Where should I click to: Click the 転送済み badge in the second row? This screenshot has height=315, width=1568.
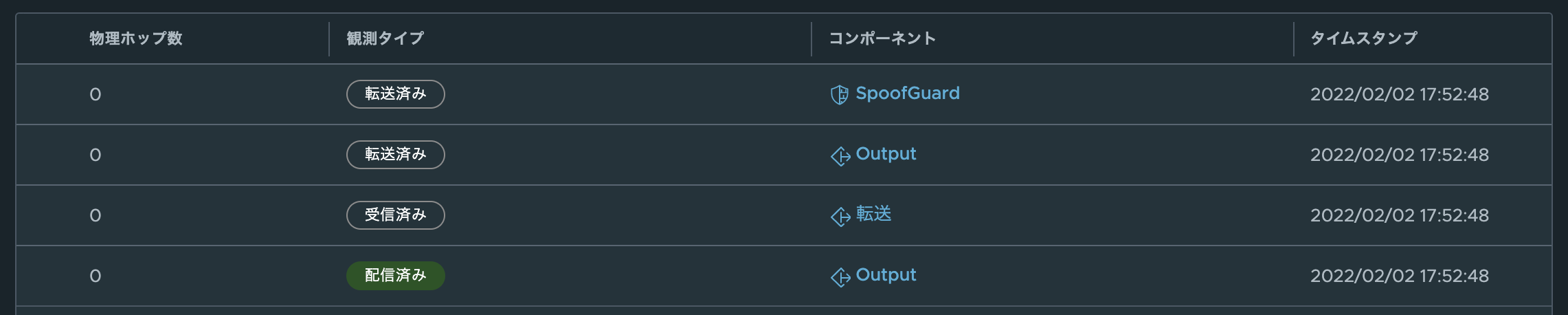coord(395,155)
